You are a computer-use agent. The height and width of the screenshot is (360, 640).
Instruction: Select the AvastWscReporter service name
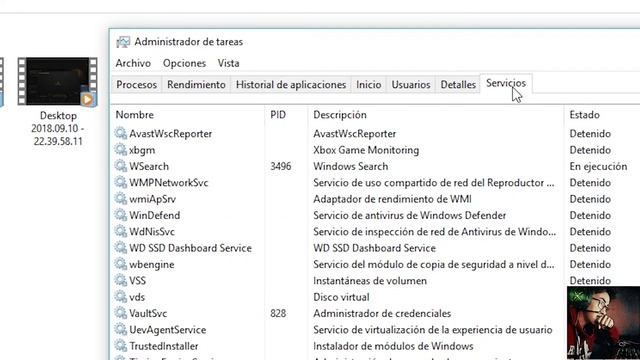click(x=171, y=133)
